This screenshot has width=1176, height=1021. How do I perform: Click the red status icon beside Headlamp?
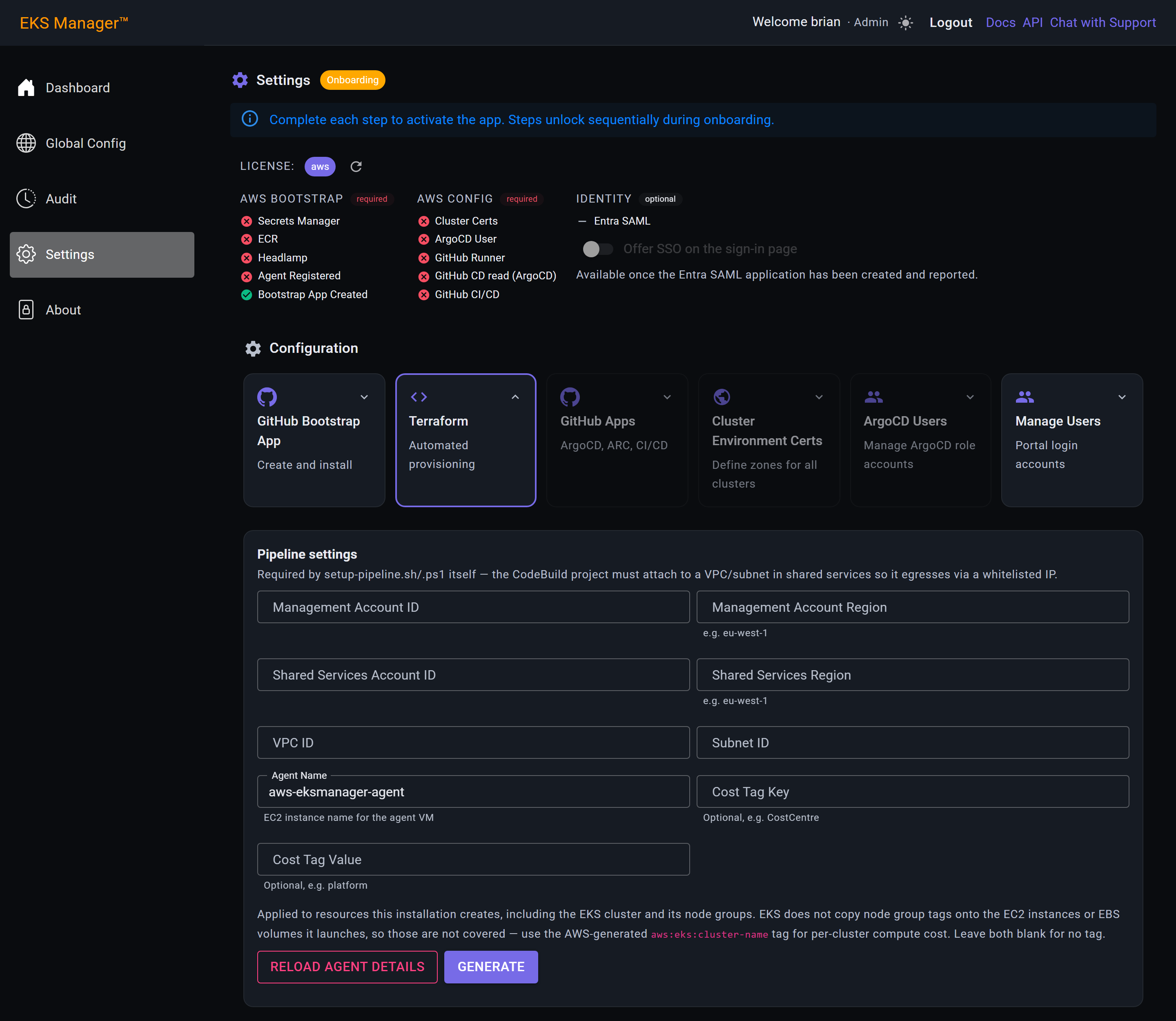tap(246, 258)
